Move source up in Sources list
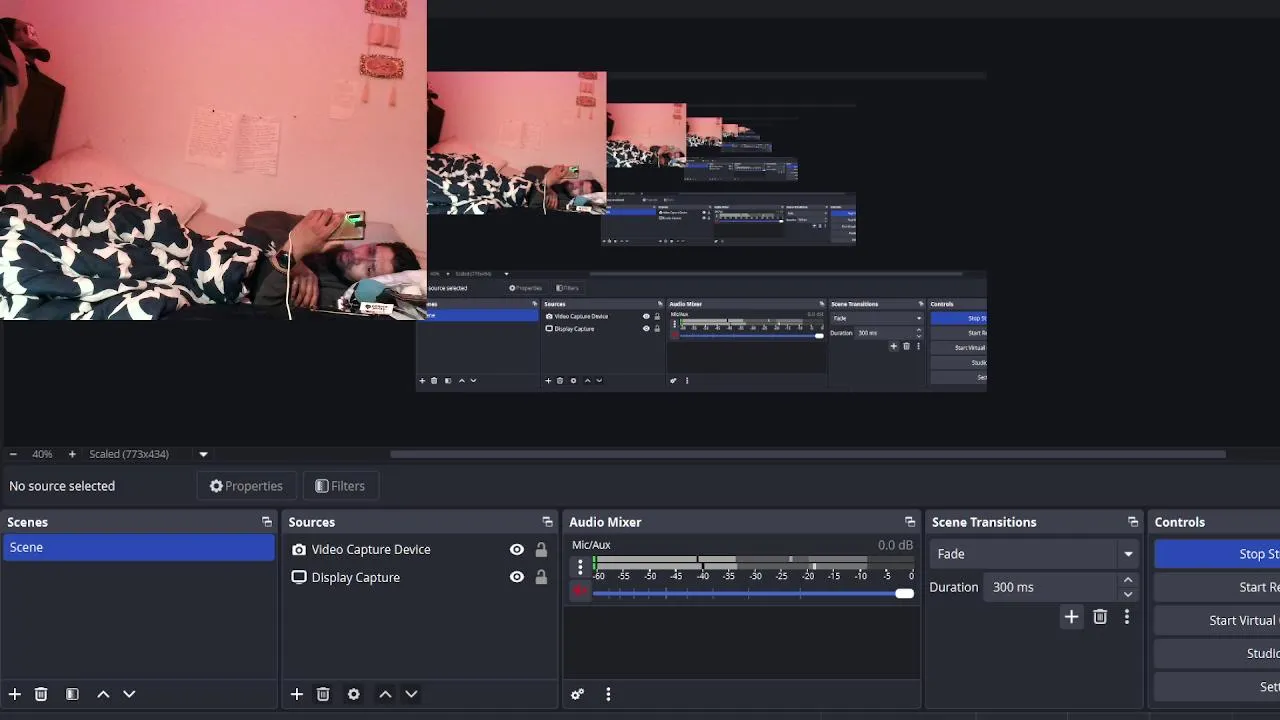 [385, 694]
